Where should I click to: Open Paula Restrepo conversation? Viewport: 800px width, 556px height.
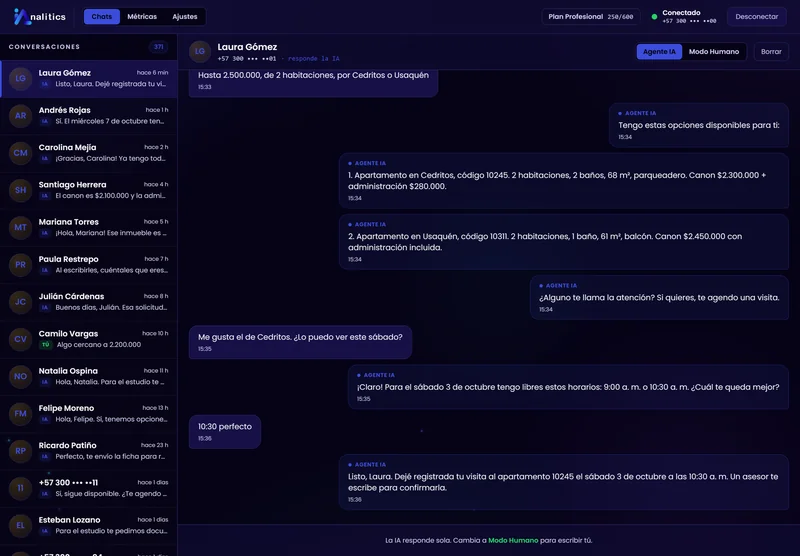point(89,265)
